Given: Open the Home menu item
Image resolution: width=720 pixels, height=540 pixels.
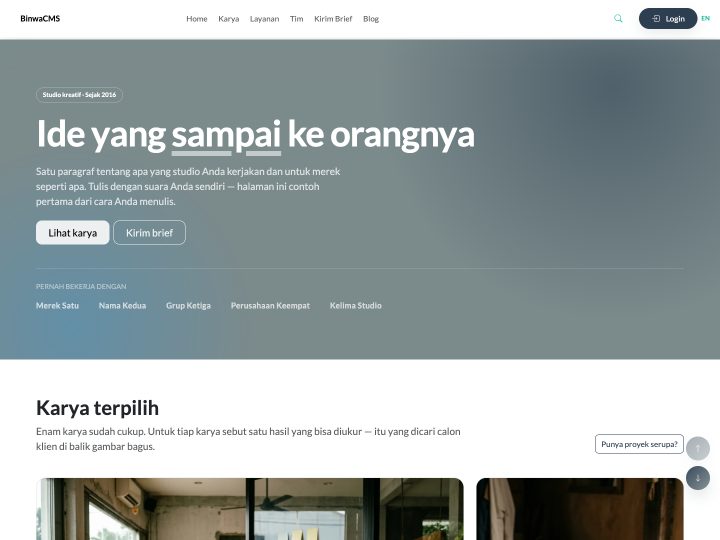Looking at the screenshot, I should [197, 19].
